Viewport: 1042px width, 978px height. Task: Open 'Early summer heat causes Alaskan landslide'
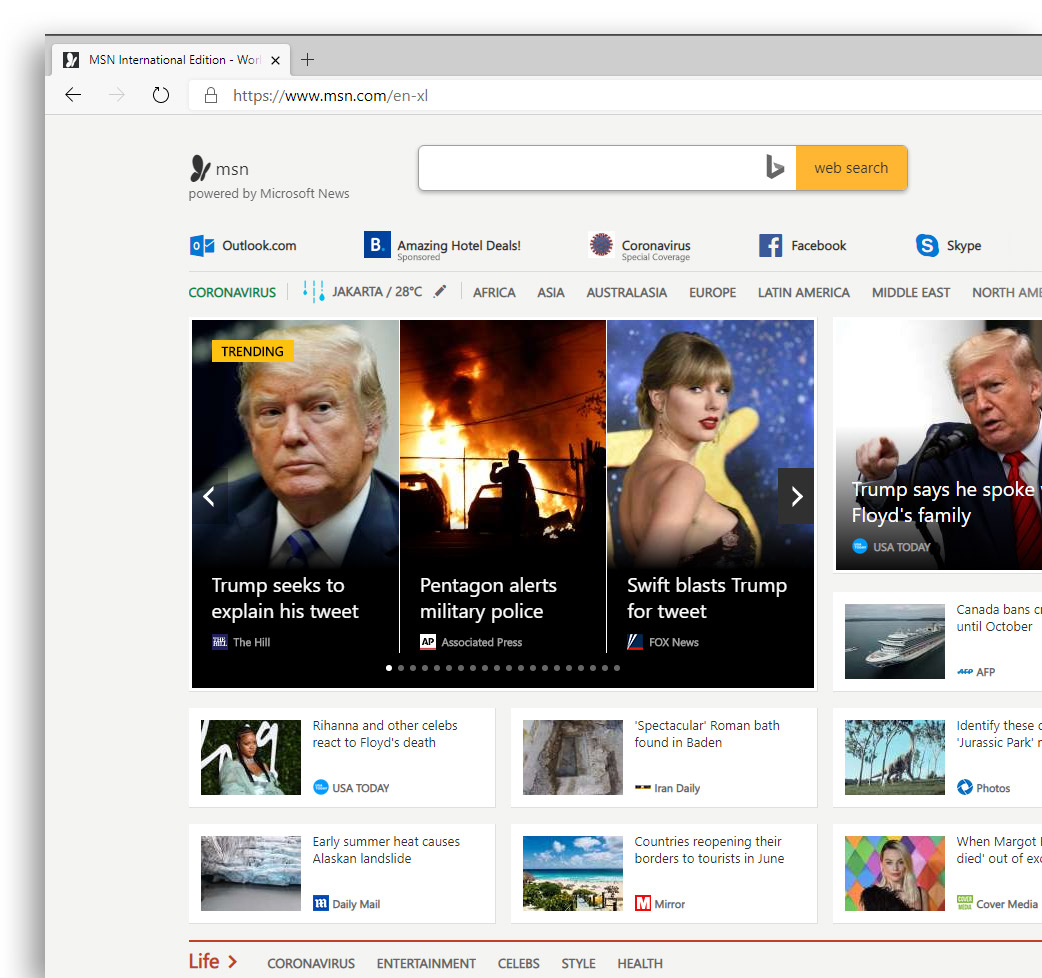[x=386, y=850]
